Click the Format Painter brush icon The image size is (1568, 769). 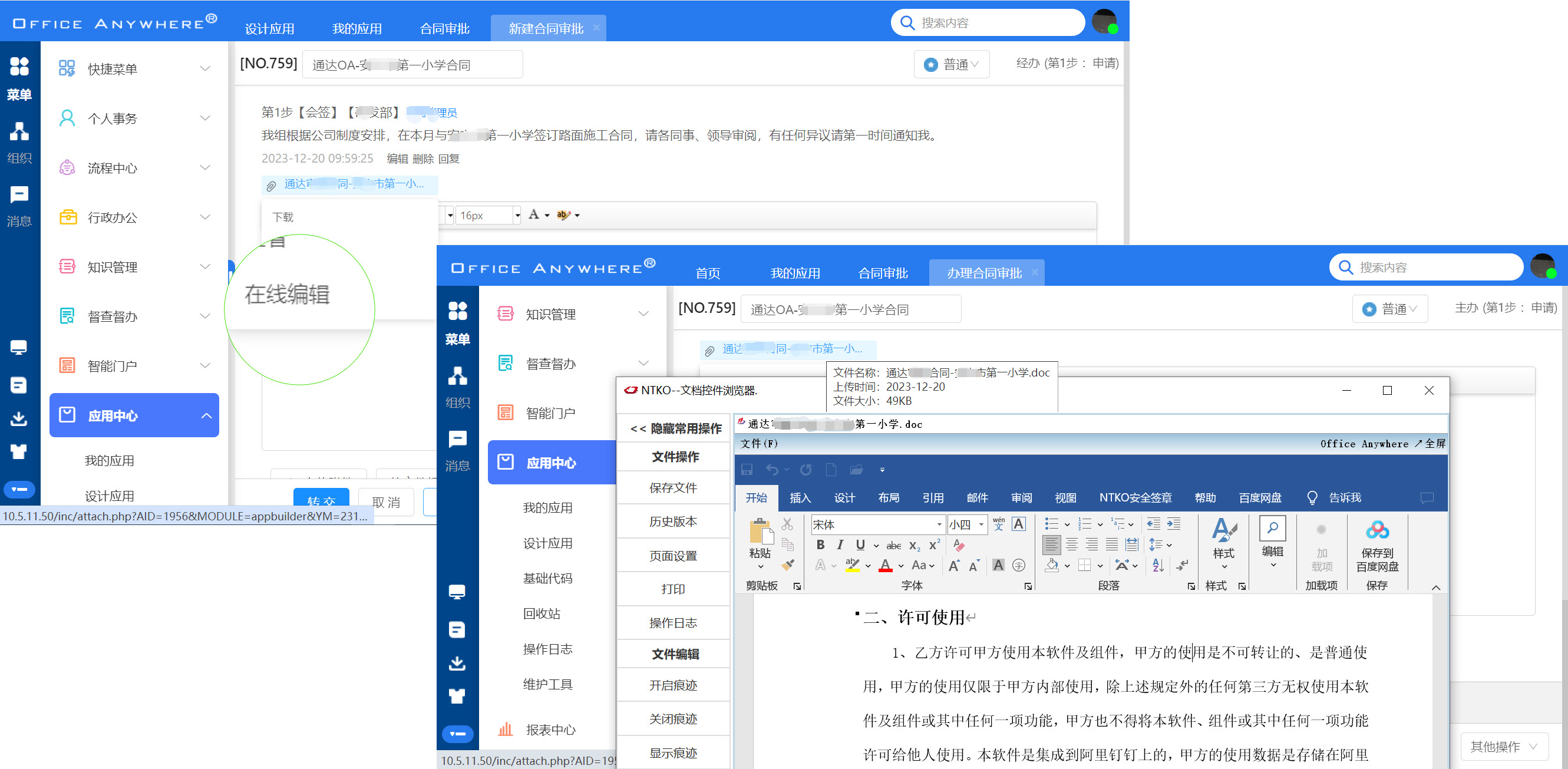pyautogui.click(x=787, y=565)
